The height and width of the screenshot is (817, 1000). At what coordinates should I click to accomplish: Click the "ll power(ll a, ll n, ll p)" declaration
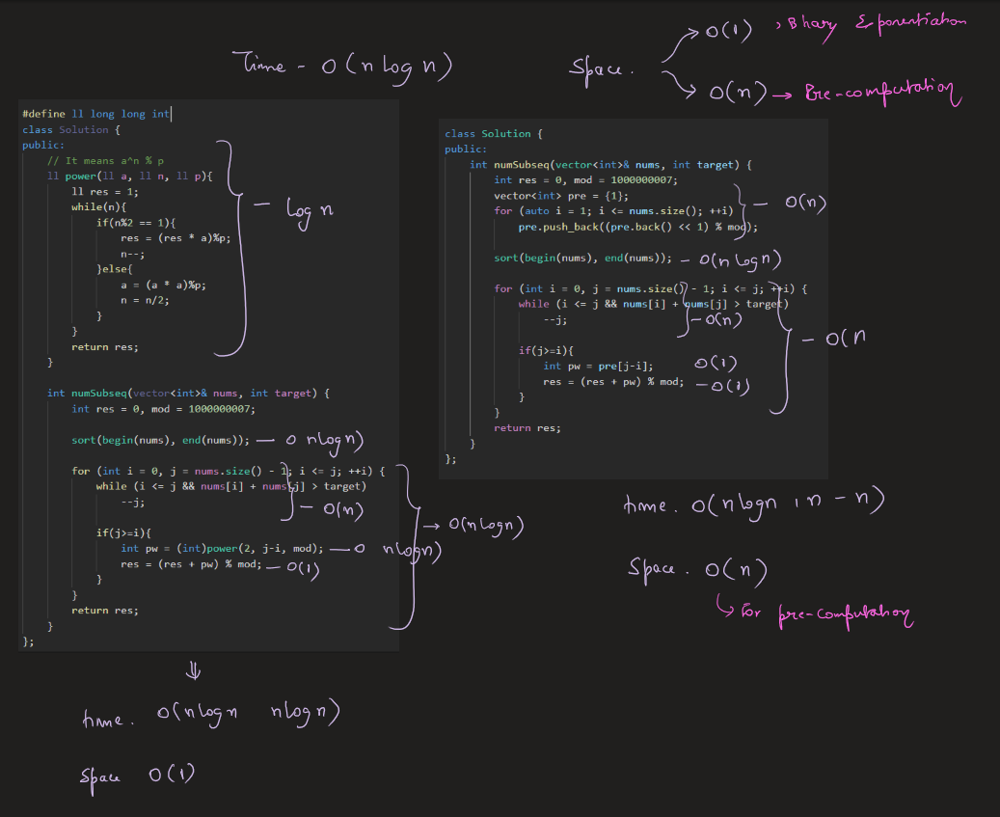click(x=130, y=176)
